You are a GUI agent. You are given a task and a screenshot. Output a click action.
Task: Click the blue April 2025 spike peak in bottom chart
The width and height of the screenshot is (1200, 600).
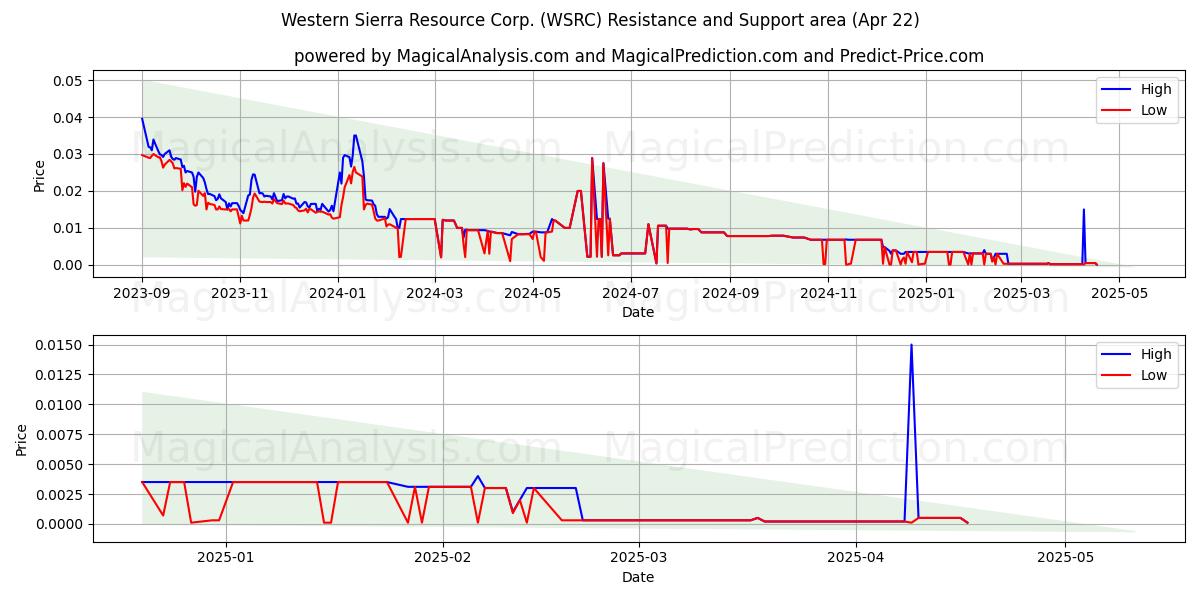point(911,346)
